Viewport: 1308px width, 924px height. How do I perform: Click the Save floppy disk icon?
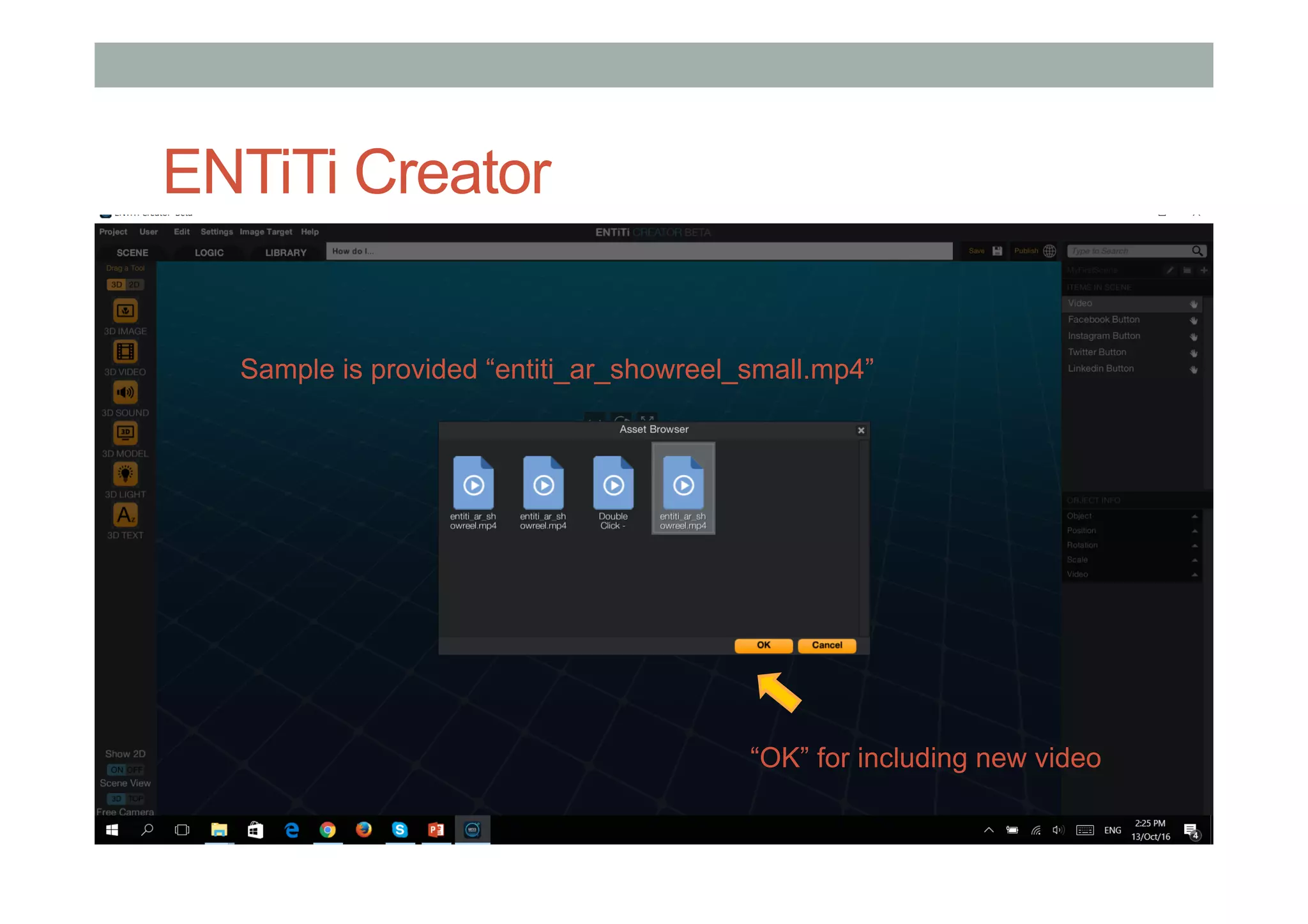tap(997, 251)
